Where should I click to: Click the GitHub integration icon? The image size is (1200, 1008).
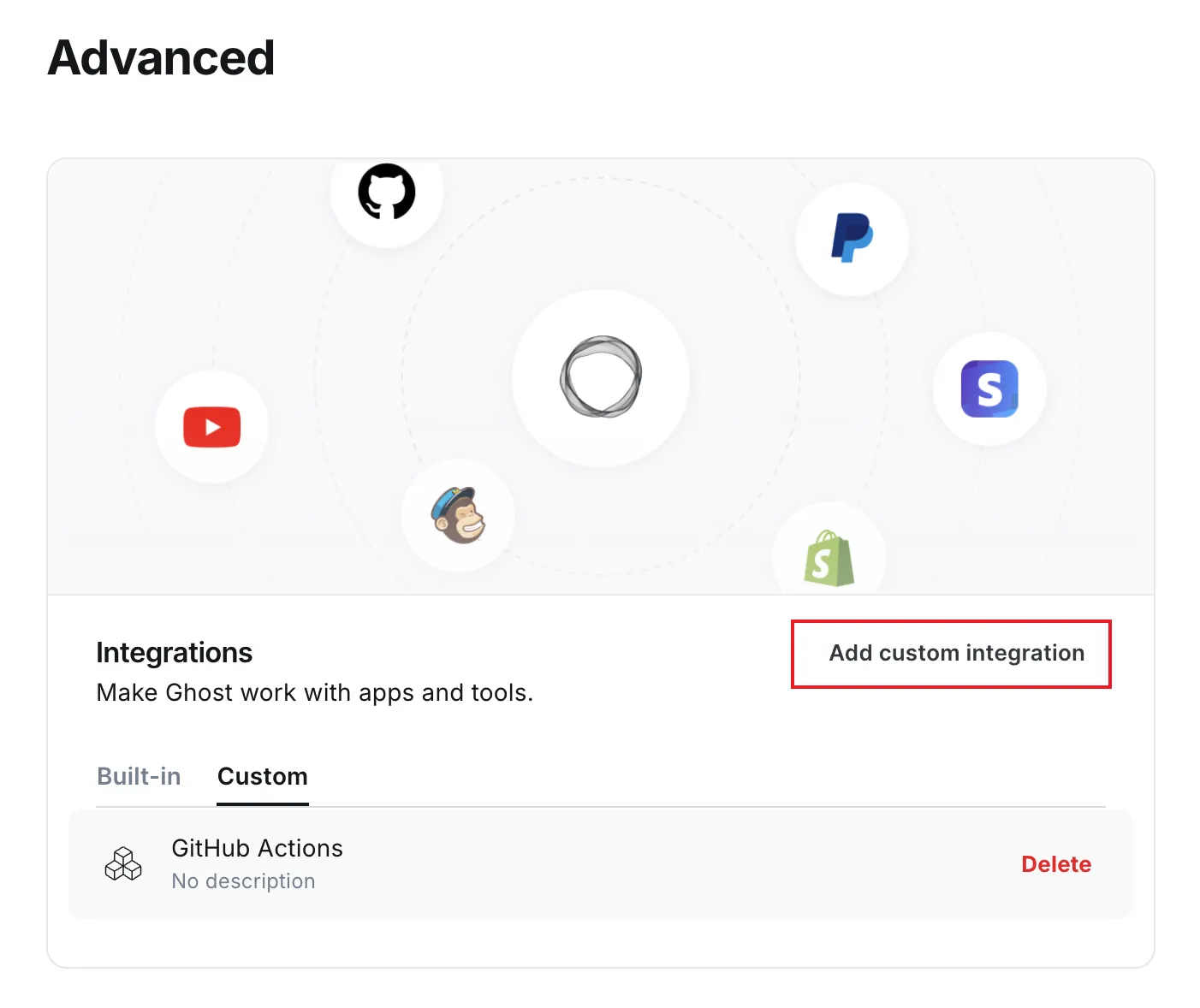(x=387, y=193)
